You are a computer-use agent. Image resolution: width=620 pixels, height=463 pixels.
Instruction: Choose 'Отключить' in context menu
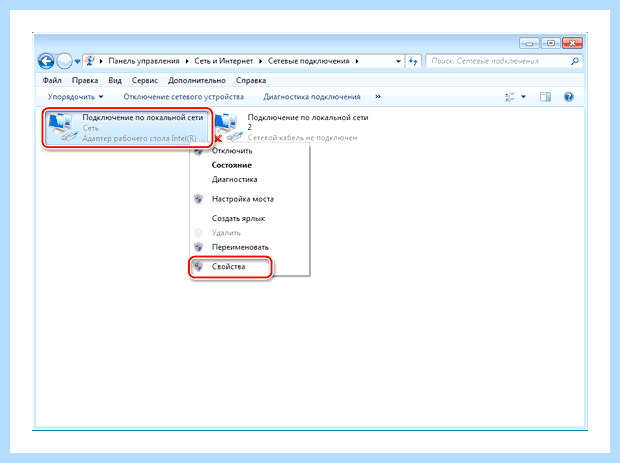point(232,151)
